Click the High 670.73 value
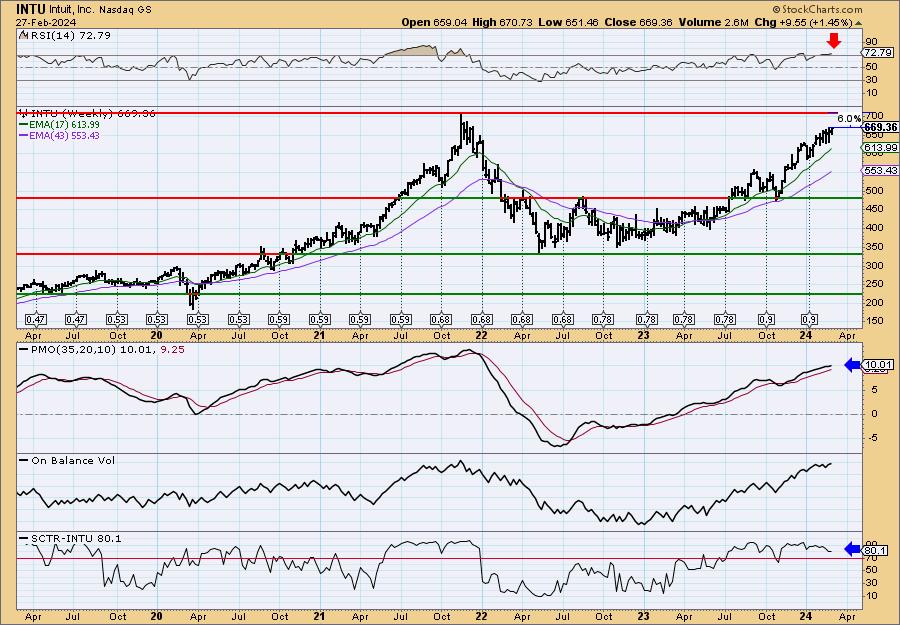 [x=502, y=22]
